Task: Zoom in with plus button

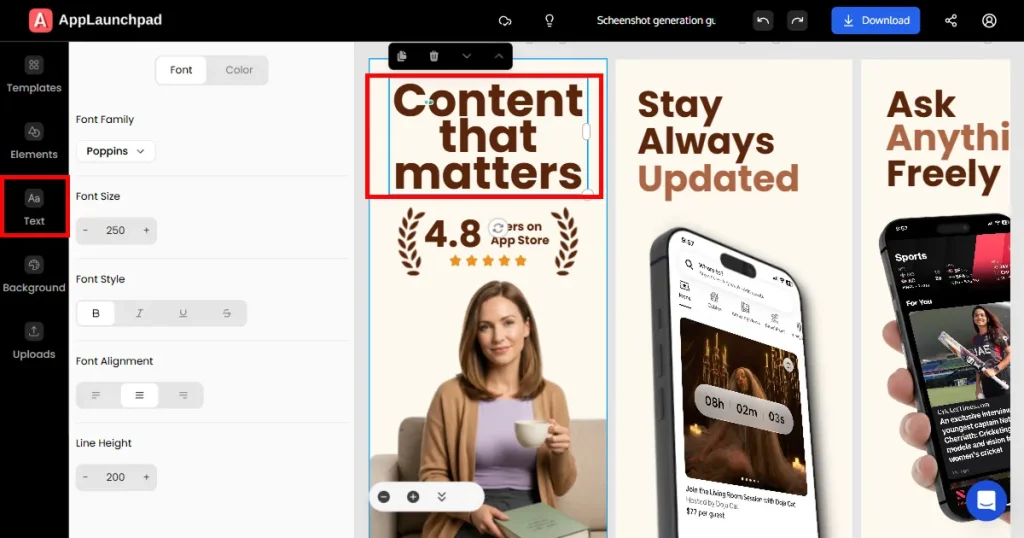Action: point(413,497)
